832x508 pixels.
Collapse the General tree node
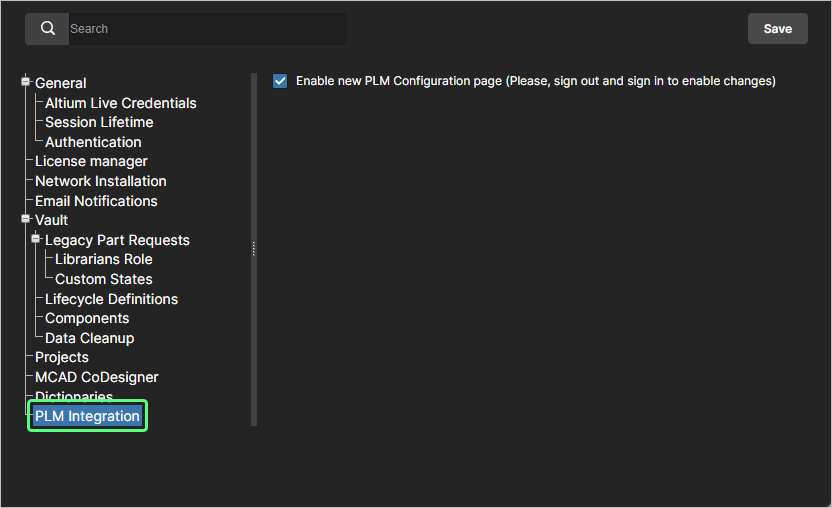tap(26, 83)
